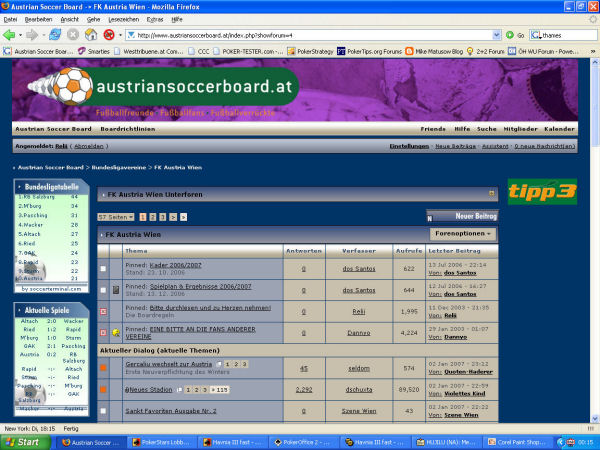Click the Google search engine icon

pos(535,35)
